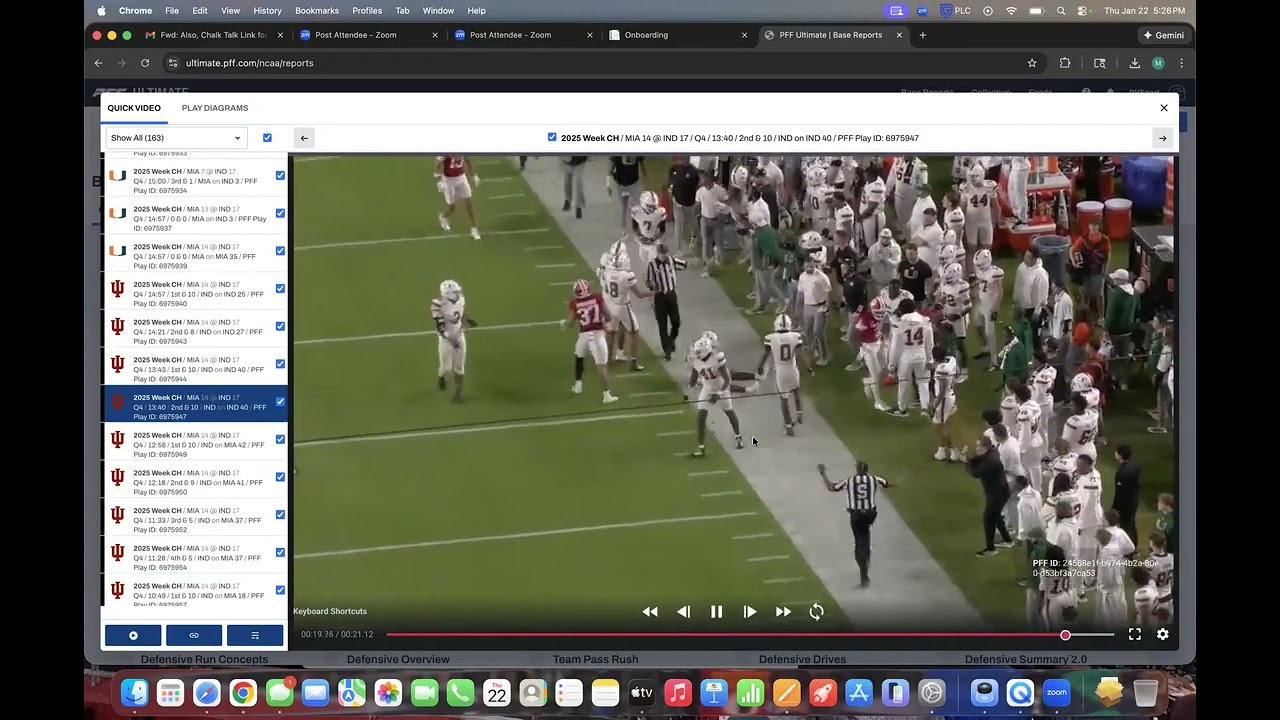
Task: Uncheck play ID 6975949 checkbox
Action: click(280, 439)
